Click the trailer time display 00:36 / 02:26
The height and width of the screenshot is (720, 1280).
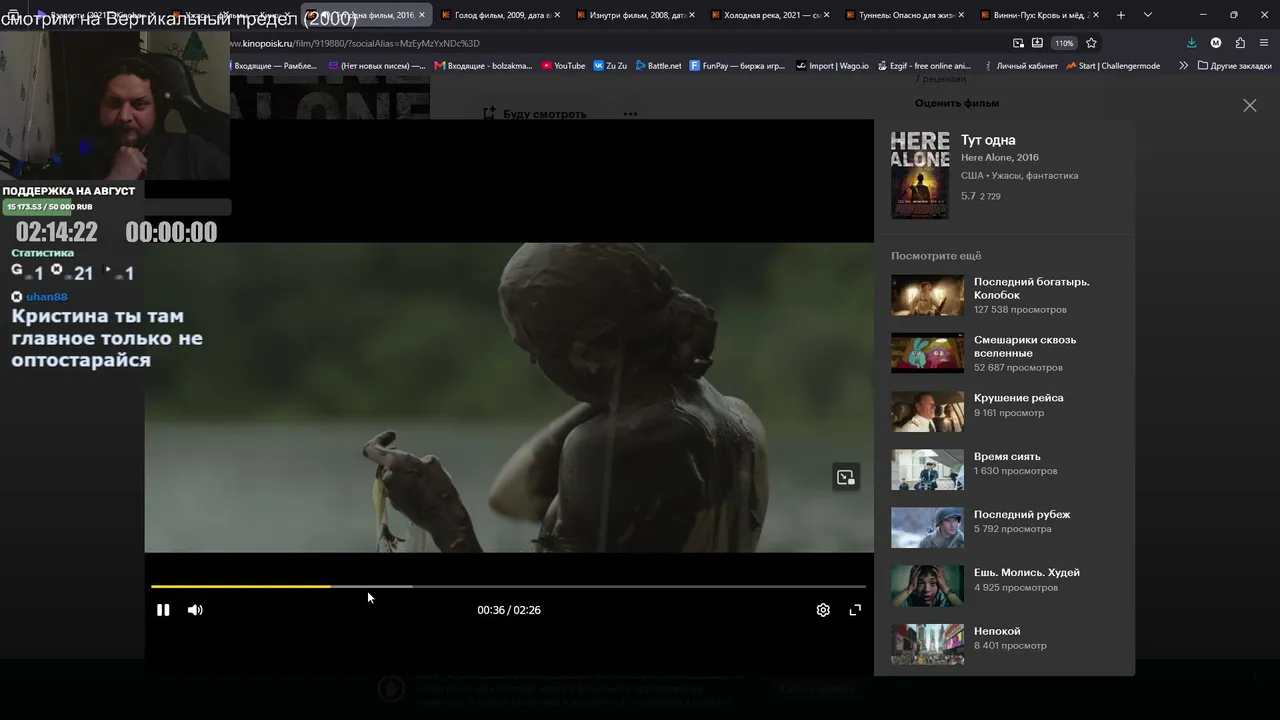pos(509,610)
